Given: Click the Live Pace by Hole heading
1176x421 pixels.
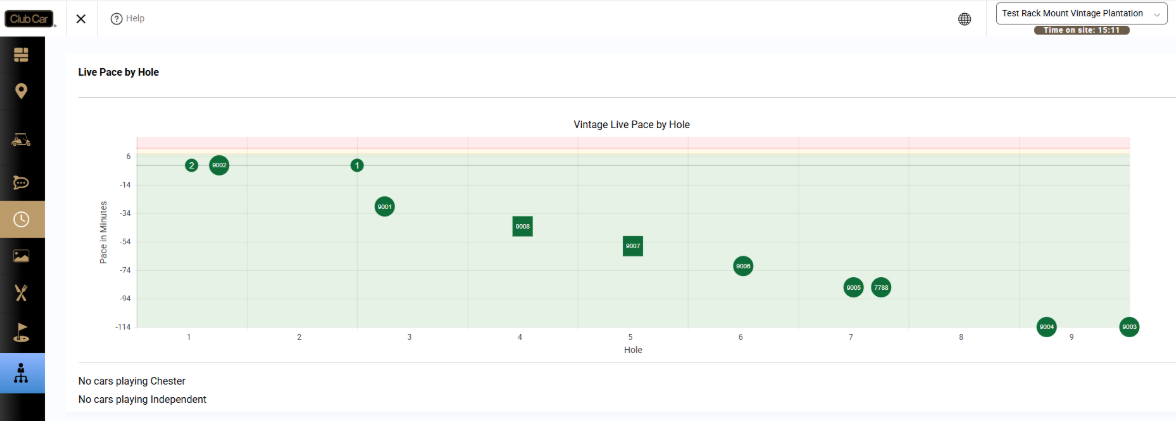Looking at the screenshot, I should coord(118,73).
